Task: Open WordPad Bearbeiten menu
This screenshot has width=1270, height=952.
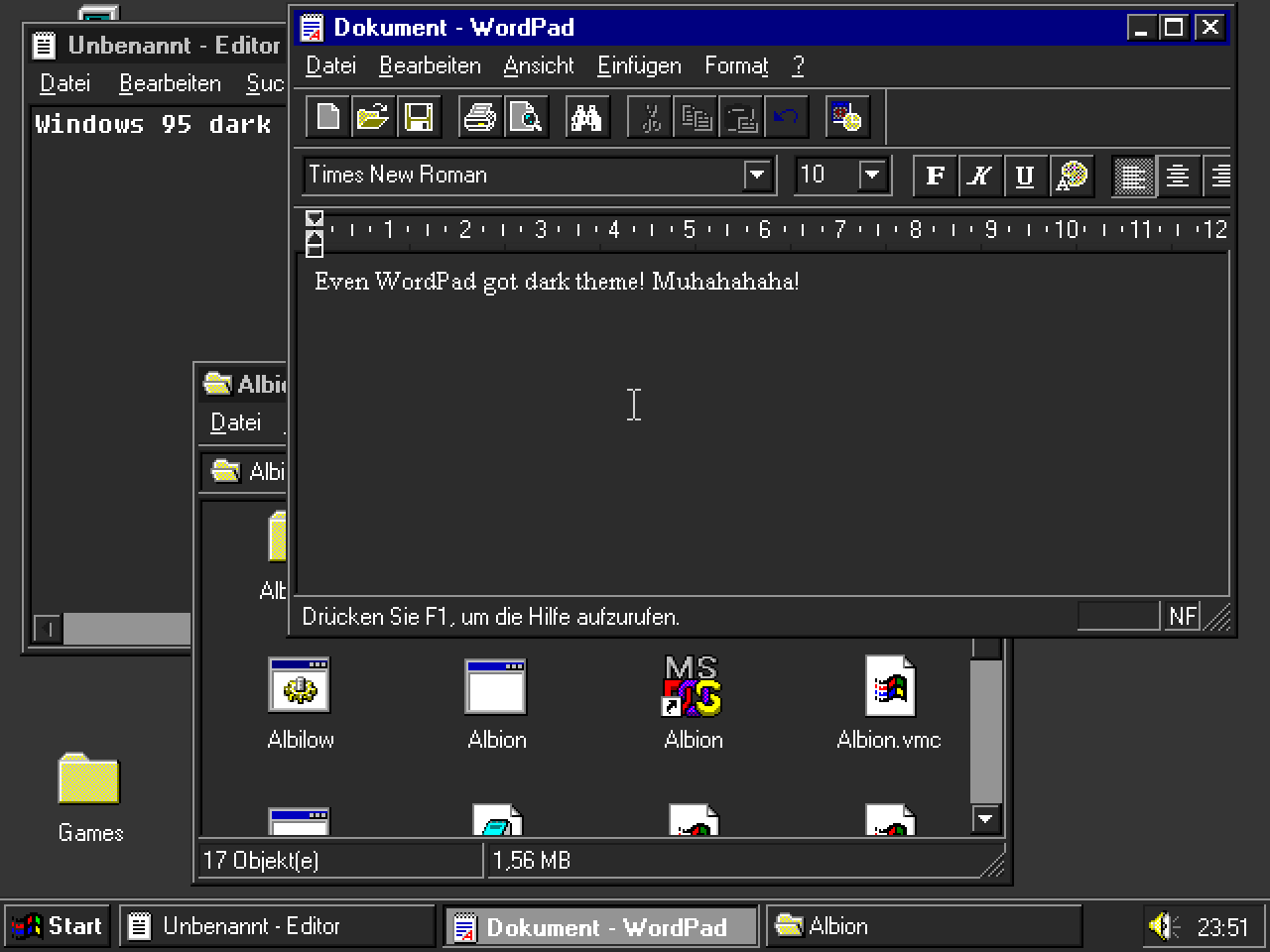Action: pos(430,65)
